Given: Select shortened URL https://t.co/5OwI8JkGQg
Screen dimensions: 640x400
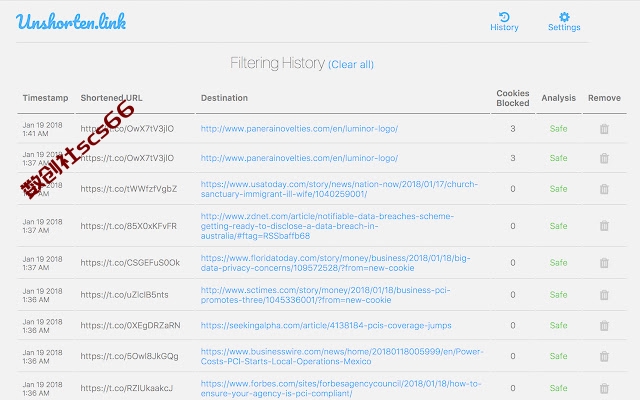Looking at the screenshot, I should (129, 356).
